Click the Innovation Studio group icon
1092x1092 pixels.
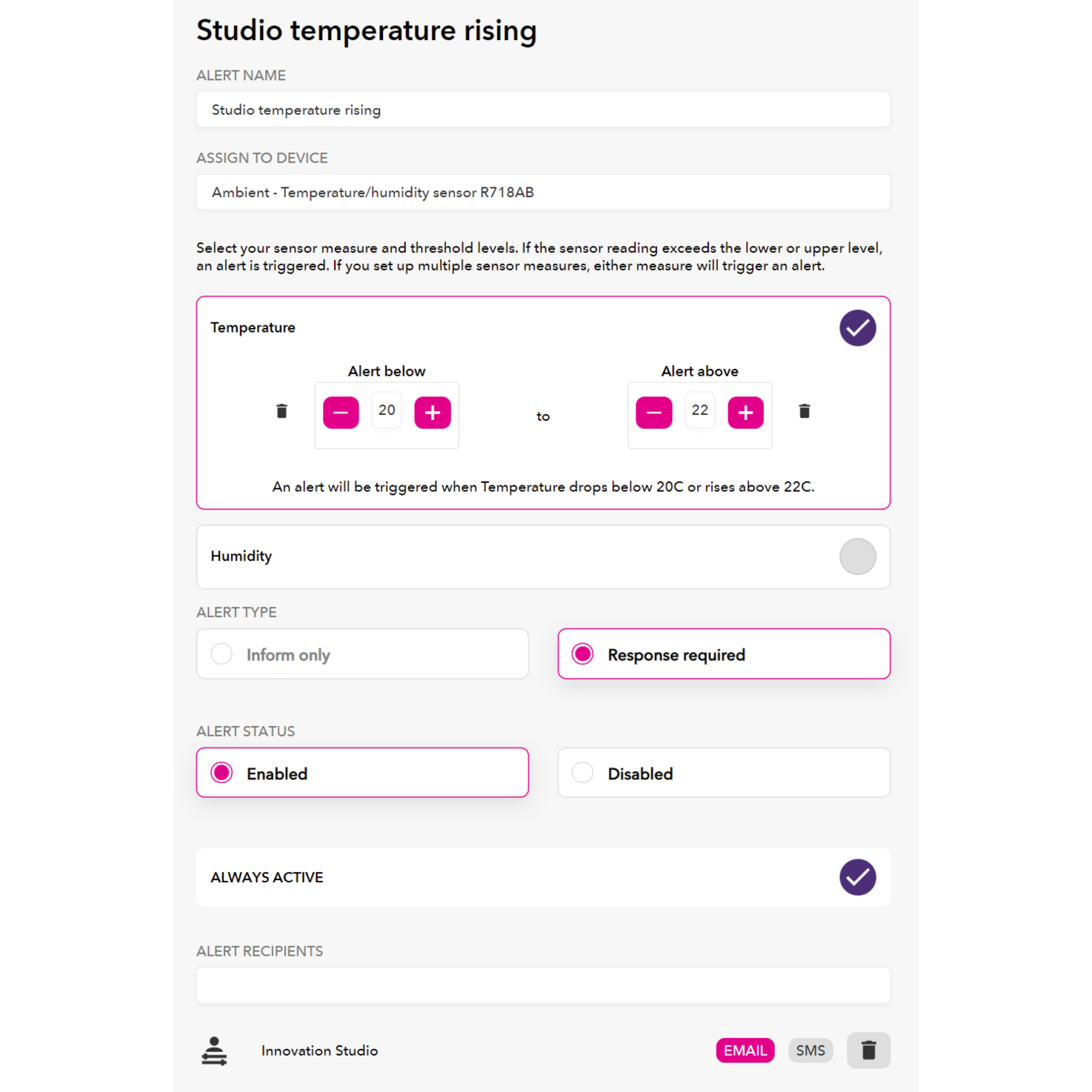214,1051
